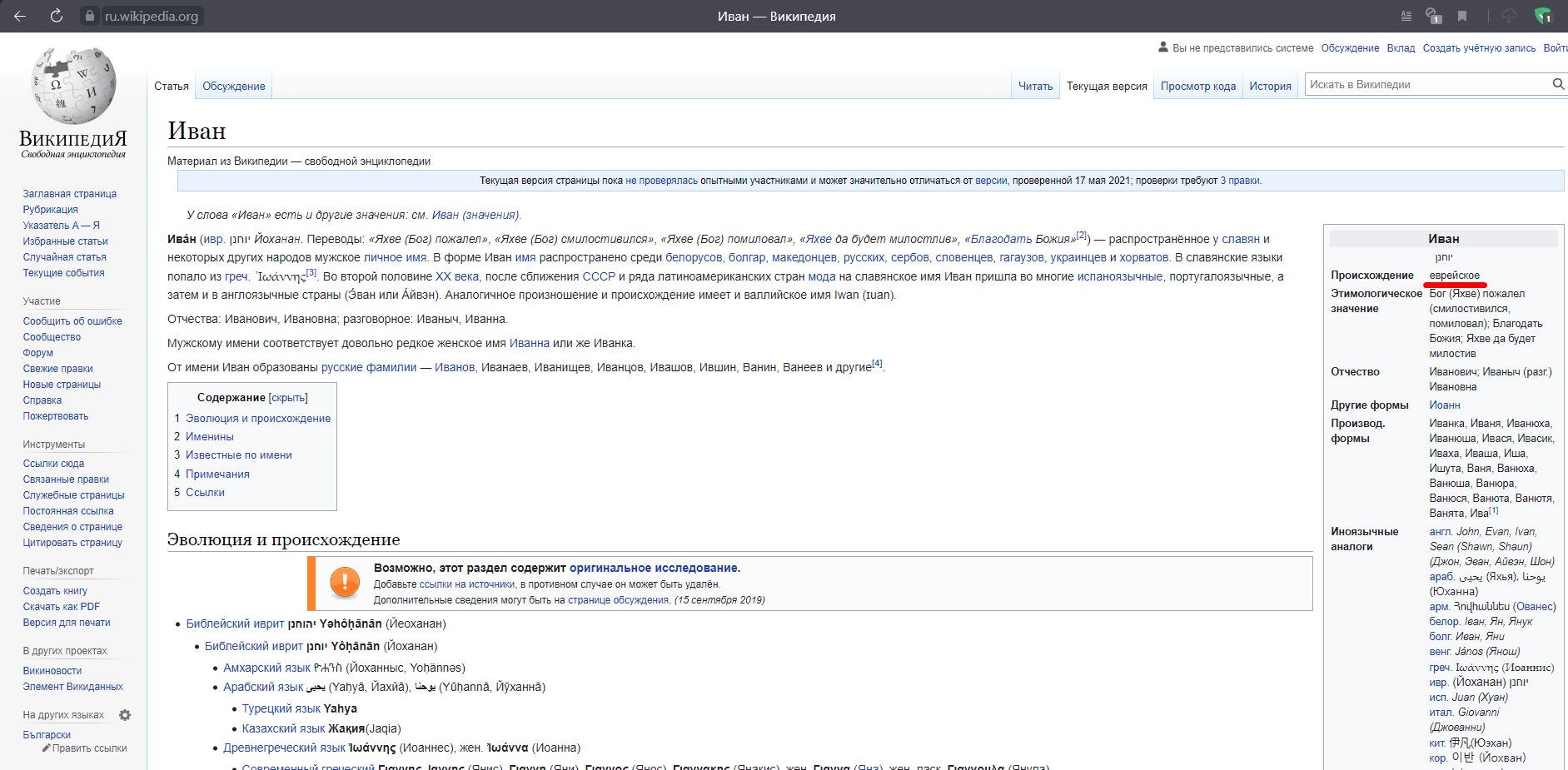Open reader mode icon in address bar
1568x770 pixels.
point(1406,16)
